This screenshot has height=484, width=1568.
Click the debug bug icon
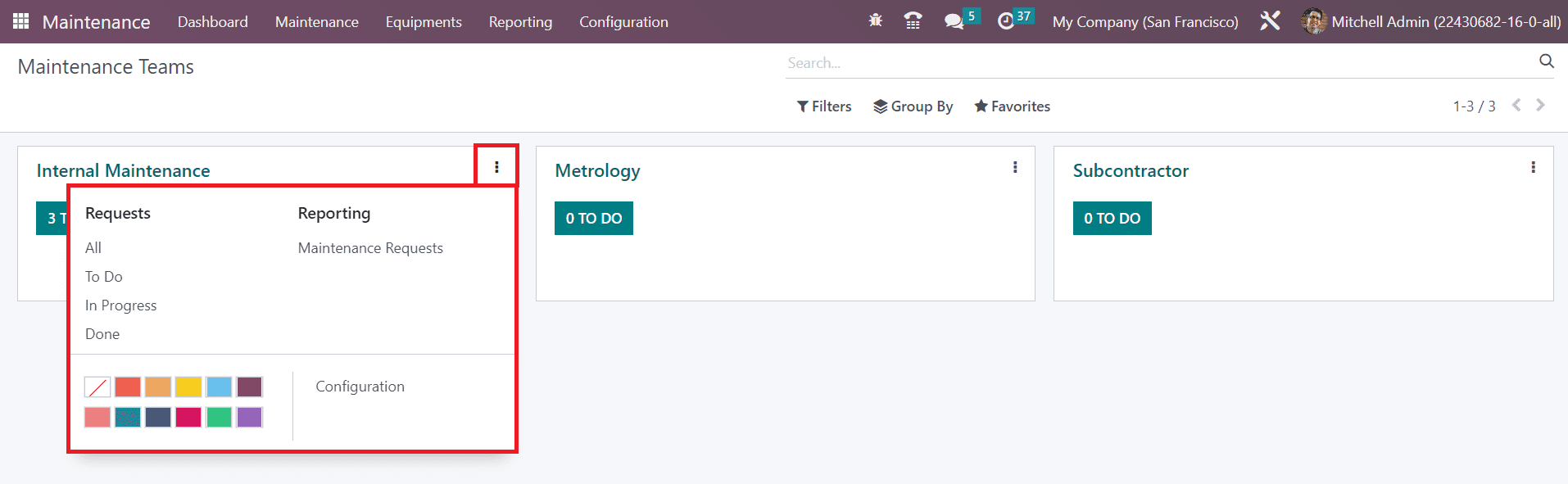click(876, 20)
